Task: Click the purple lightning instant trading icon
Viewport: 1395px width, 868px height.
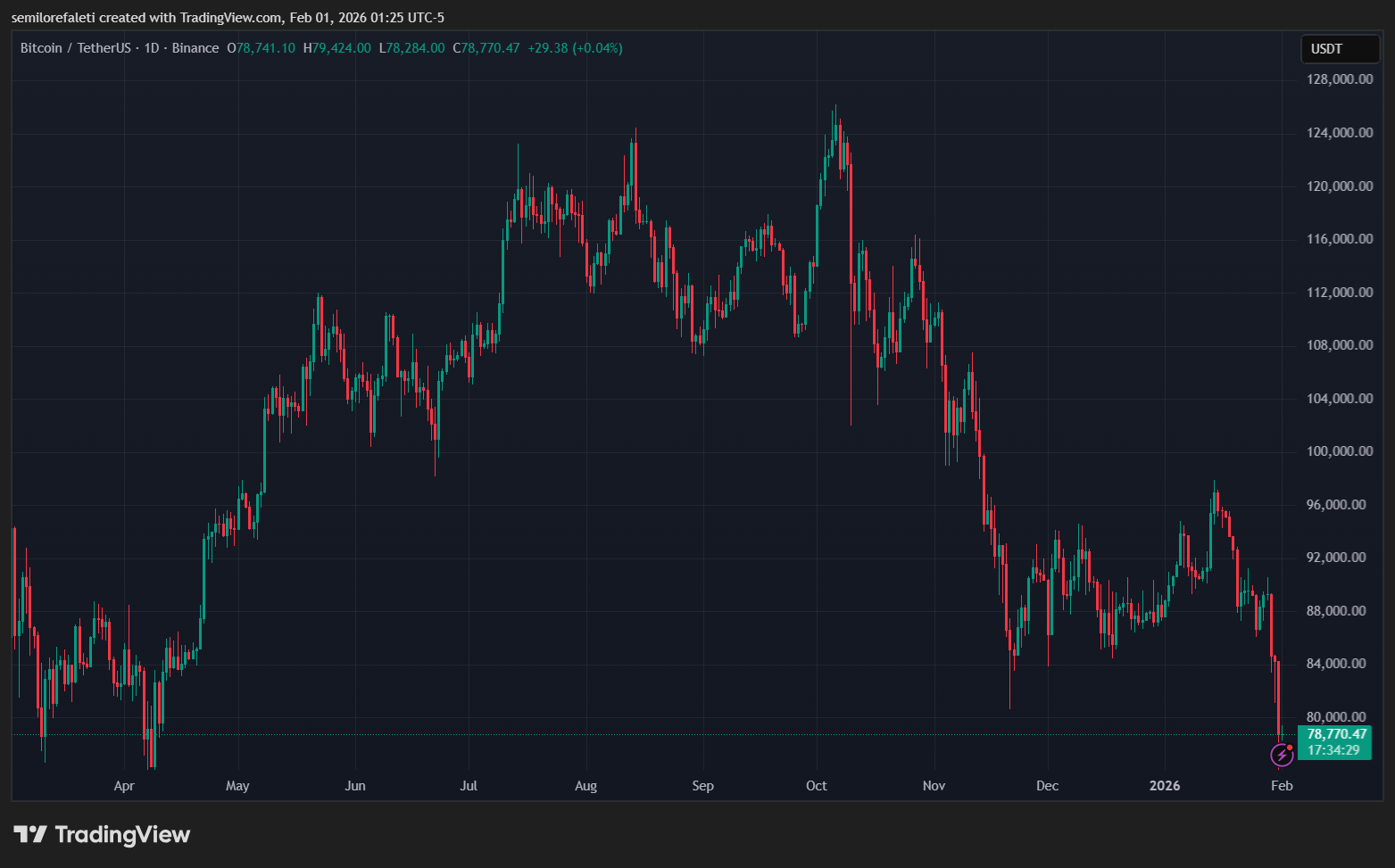Action: 1282,756
